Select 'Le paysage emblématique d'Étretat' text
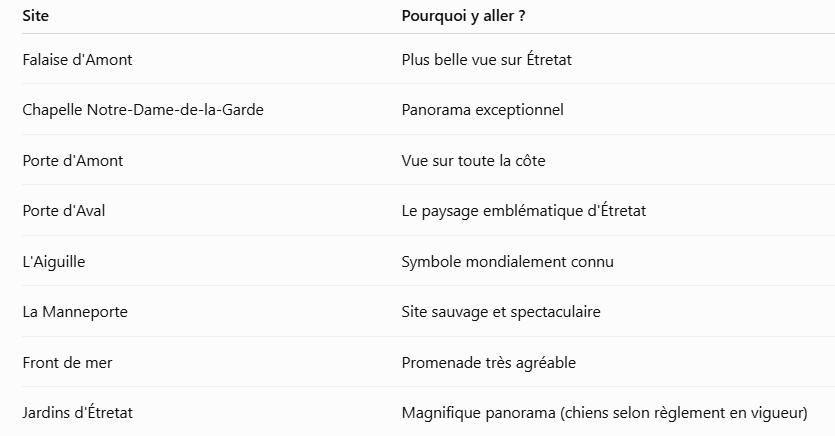Image resolution: width=835 pixels, height=436 pixels. pos(523,211)
